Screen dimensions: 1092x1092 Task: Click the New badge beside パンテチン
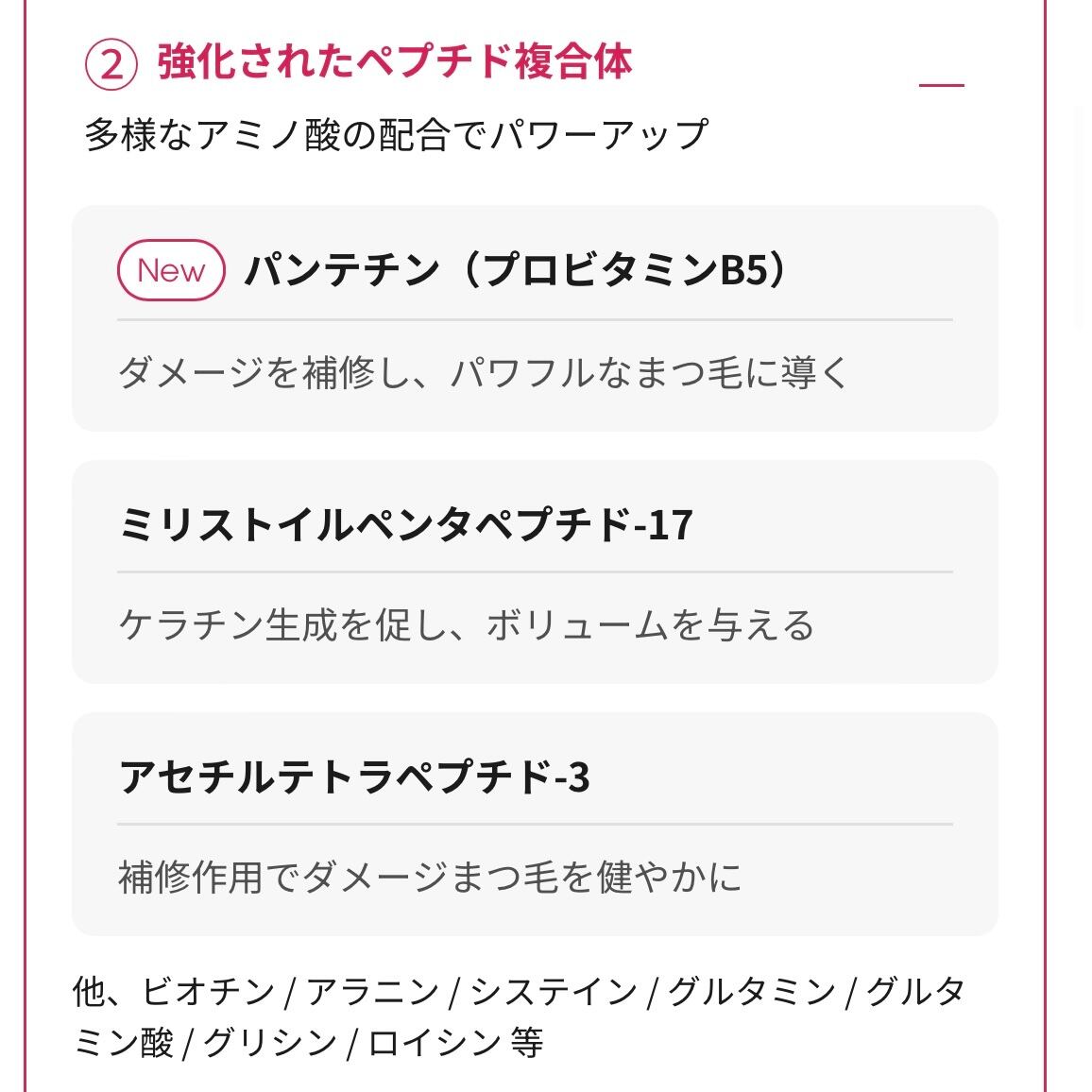point(171,270)
